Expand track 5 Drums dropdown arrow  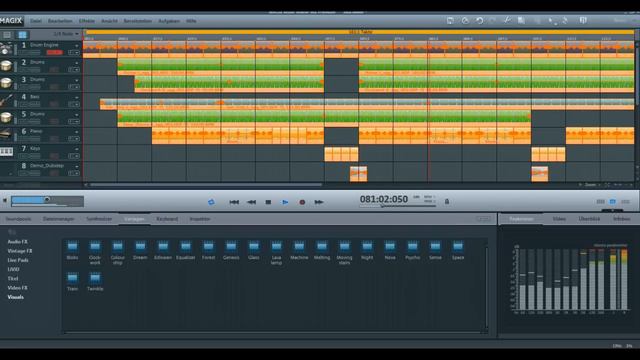tap(76, 115)
